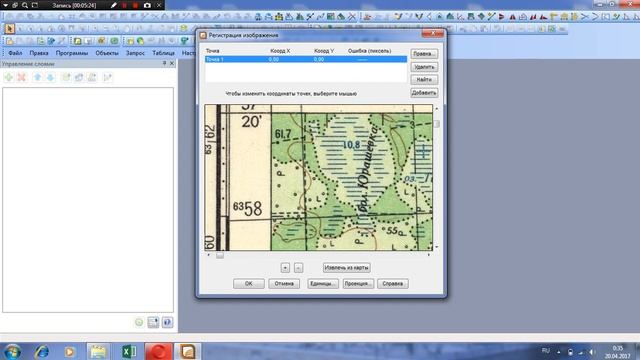Open the Запрос menu
The image size is (640, 360).
(x=135, y=53)
